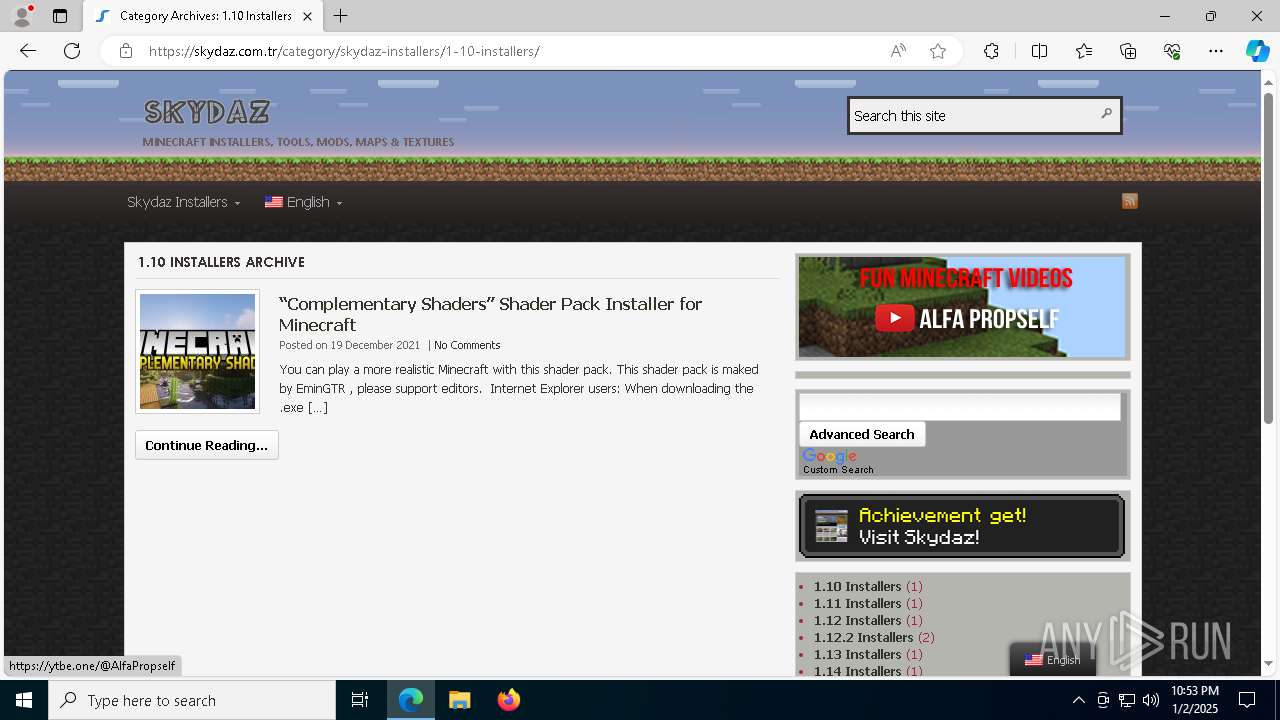The image size is (1280, 720).
Task: View site information lock icon
Action: (x=125, y=51)
